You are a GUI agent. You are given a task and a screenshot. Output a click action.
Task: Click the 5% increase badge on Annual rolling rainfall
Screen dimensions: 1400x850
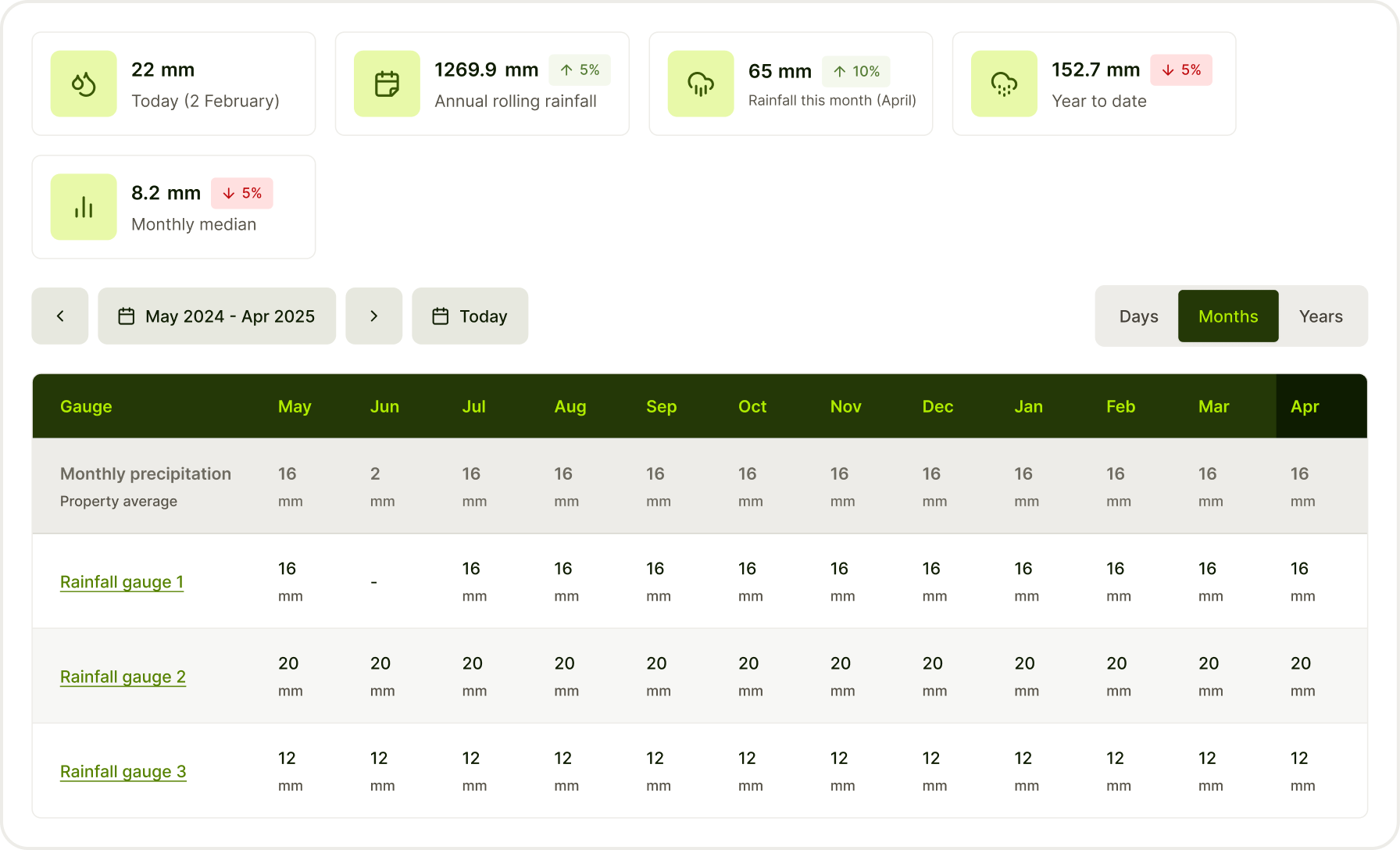(580, 70)
